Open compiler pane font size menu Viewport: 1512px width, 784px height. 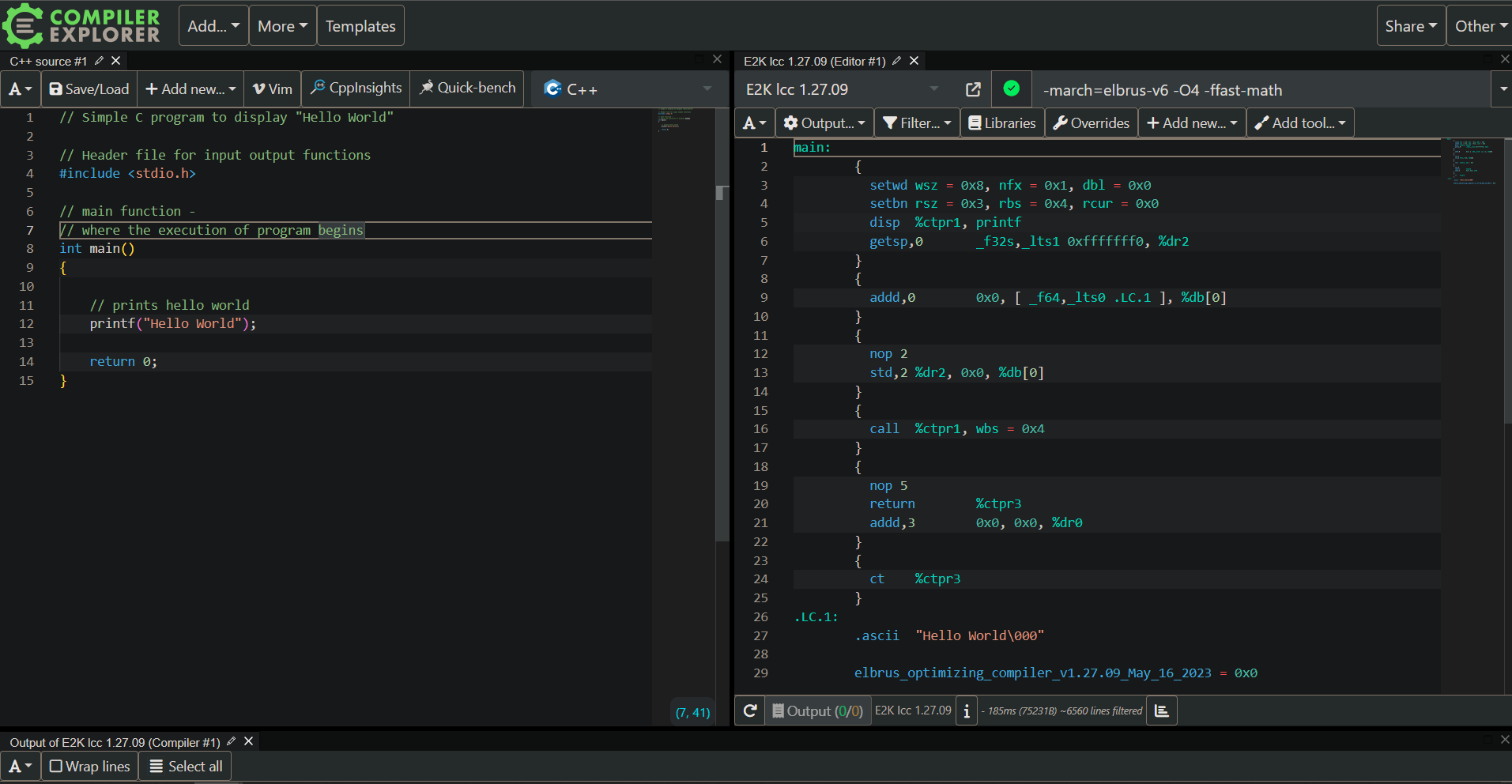point(755,123)
